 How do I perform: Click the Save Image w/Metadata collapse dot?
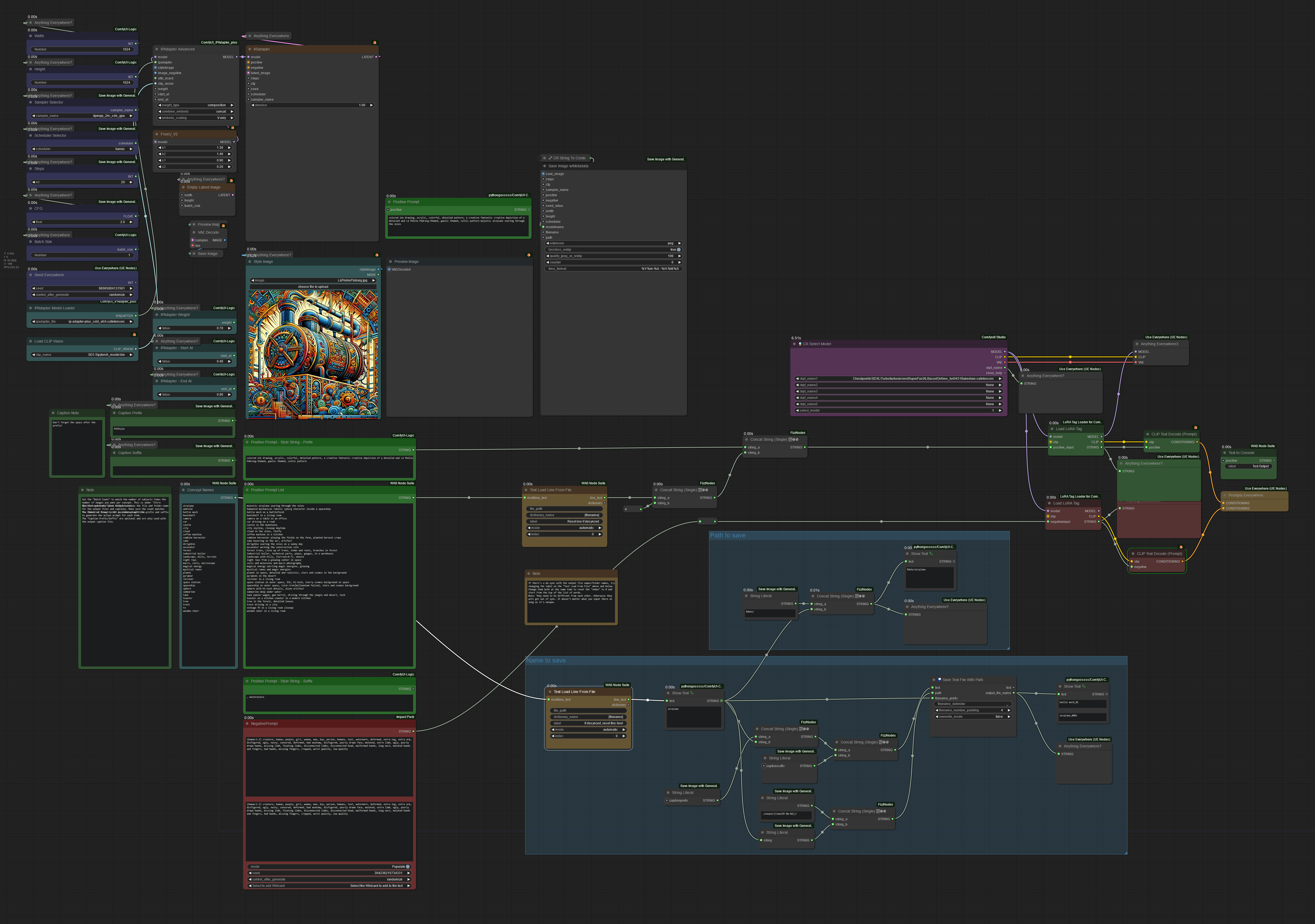pyautogui.click(x=545, y=166)
